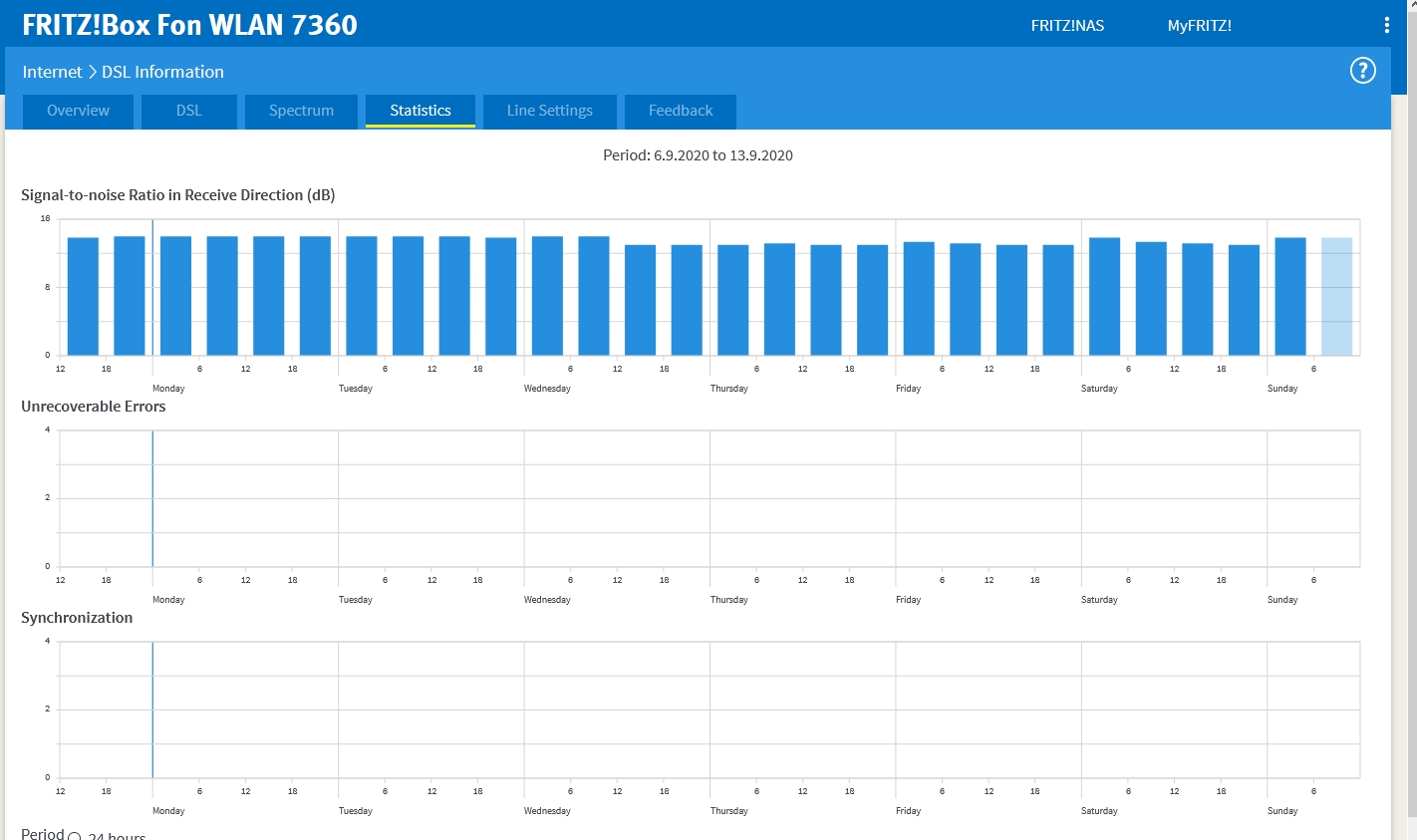Click the Period date range text
Image resolution: width=1417 pixels, height=840 pixels.
click(698, 155)
